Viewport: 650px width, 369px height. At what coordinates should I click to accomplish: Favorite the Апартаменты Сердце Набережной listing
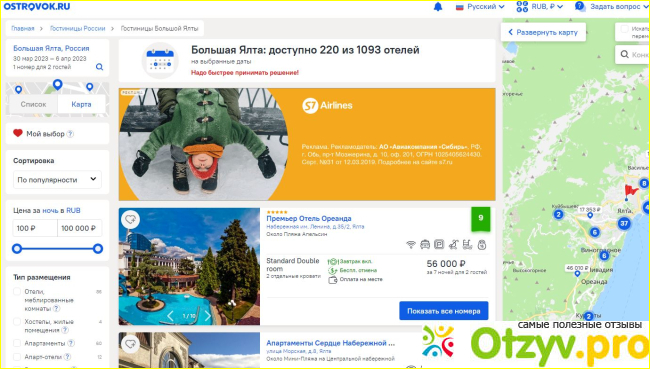(x=131, y=344)
